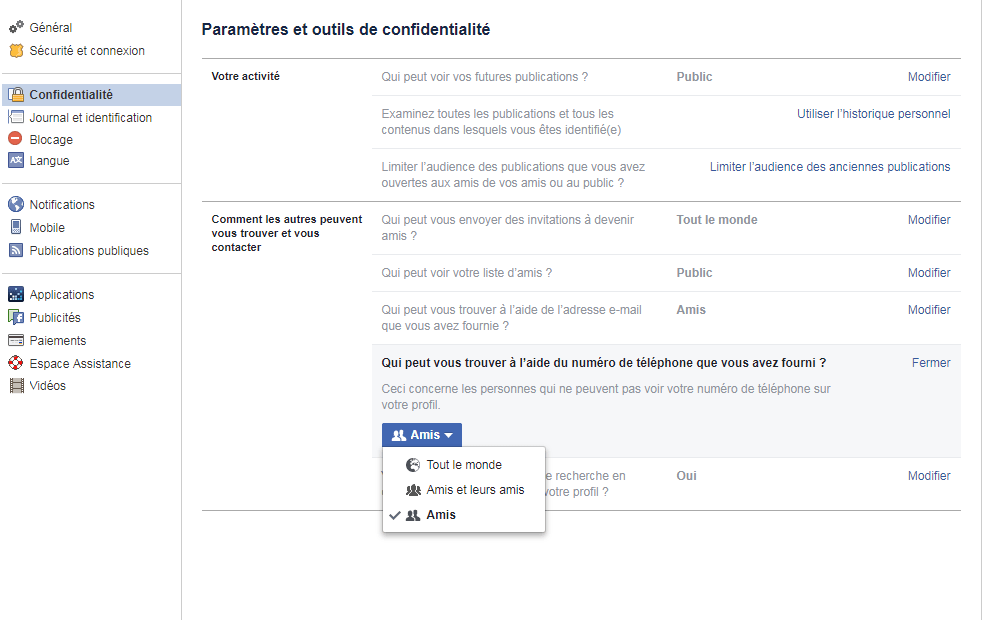Click the Langue icon in sidebar
Screen dimensions: 982x620
click(x=16, y=161)
